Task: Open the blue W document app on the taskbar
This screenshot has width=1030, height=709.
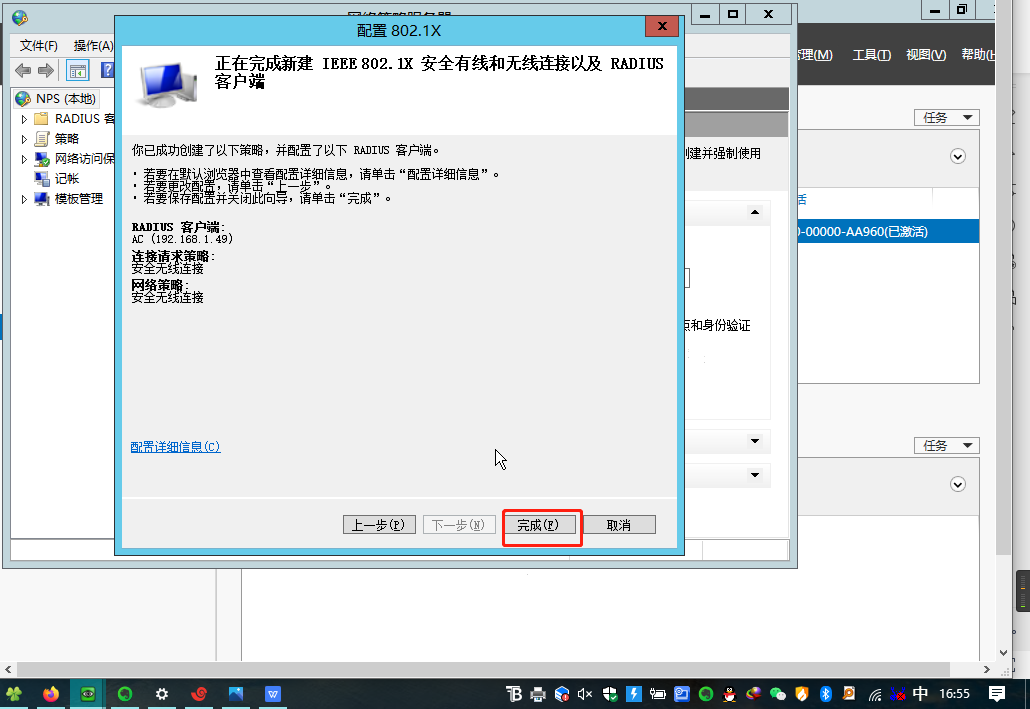Action: click(x=273, y=694)
